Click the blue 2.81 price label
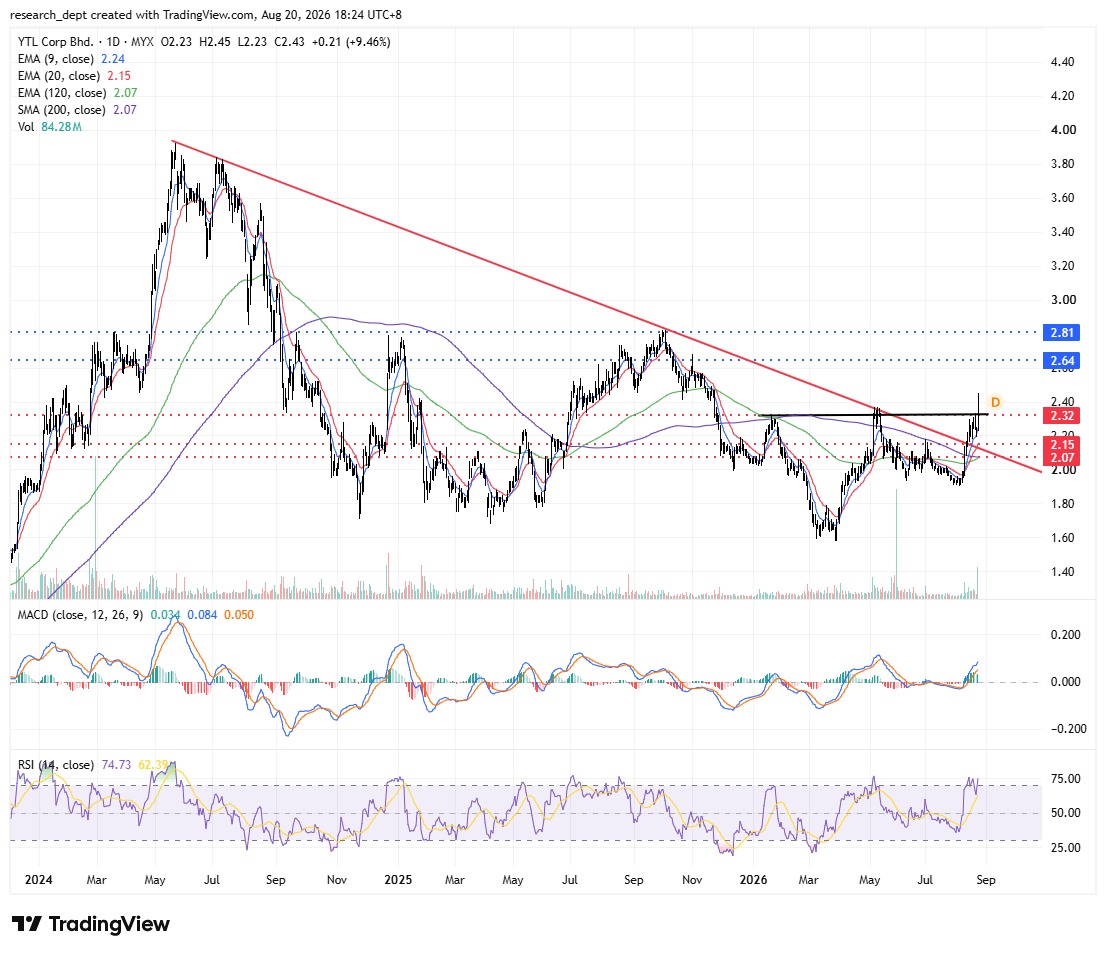1106x954 pixels. click(x=1062, y=332)
